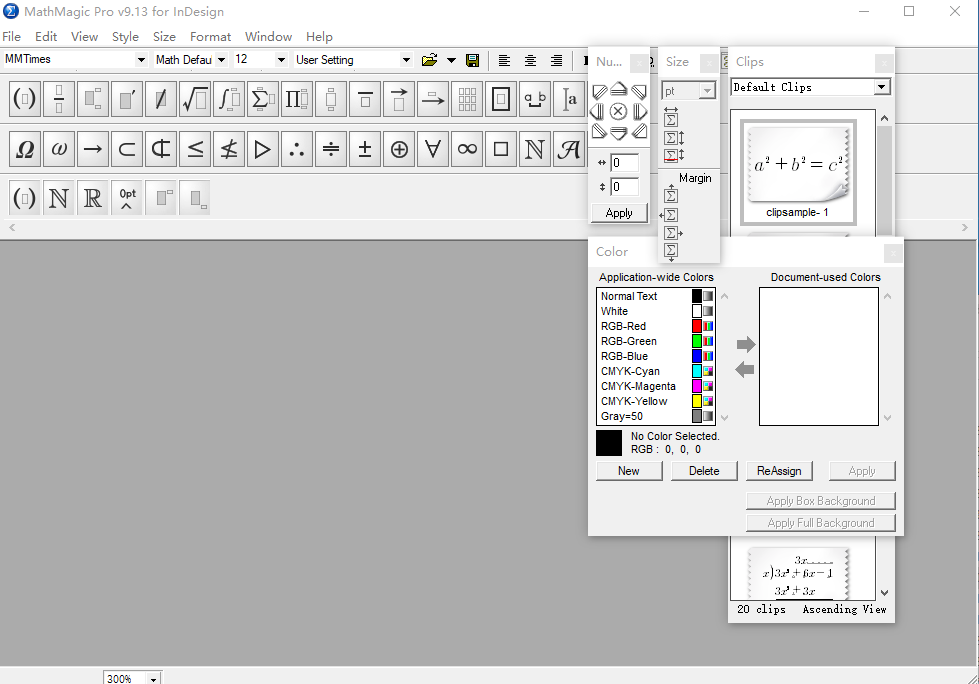Select the CMYK-Cyan color swatch
Viewport: 979px width, 684px height.
(x=697, y=371)
